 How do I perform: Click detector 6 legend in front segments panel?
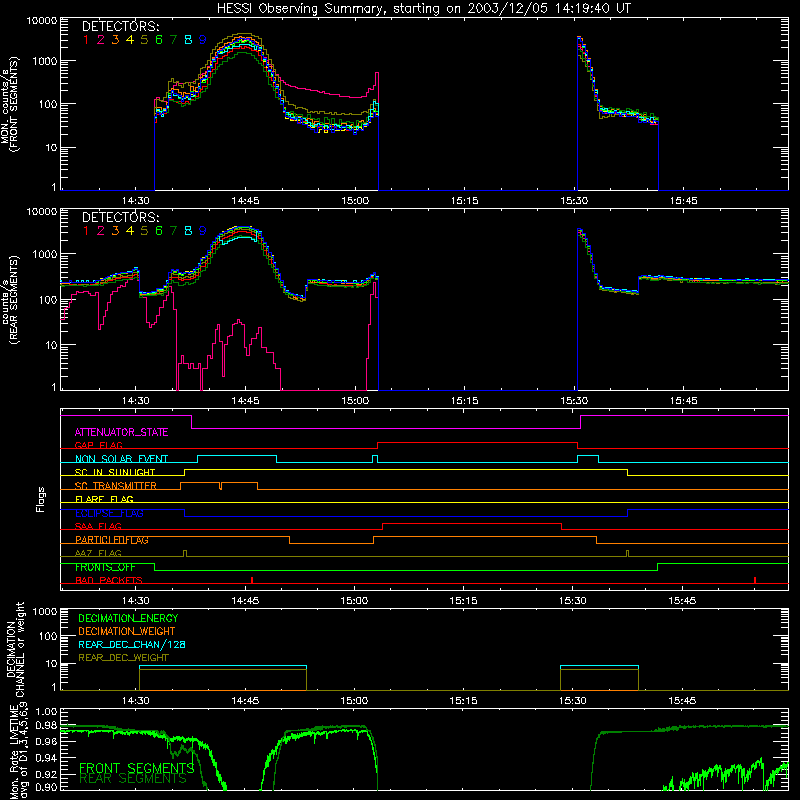pos(159,40)
